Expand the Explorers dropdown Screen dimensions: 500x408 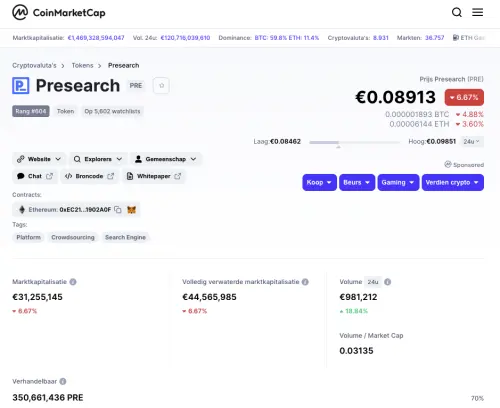tap(98, 159)
